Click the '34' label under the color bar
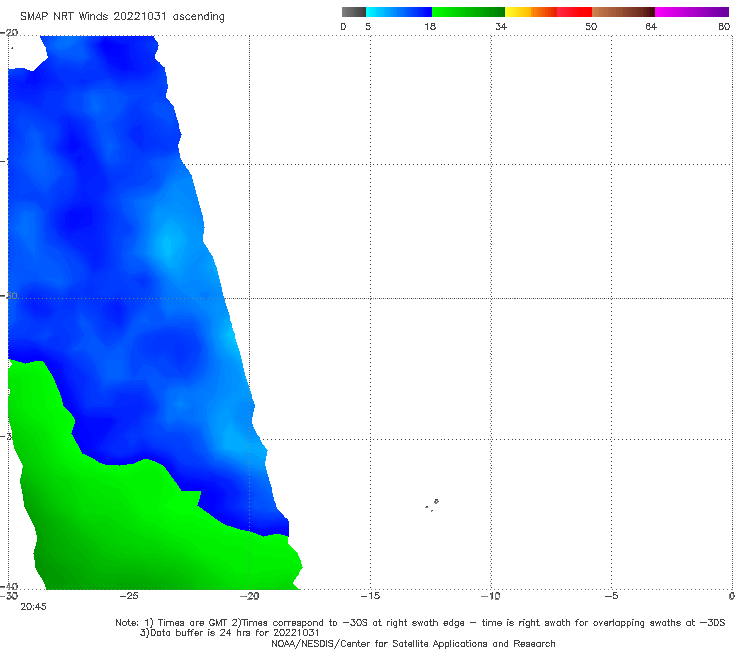Image resolution: width=740 pixels, height=650 pixels. tap(501, 27)
